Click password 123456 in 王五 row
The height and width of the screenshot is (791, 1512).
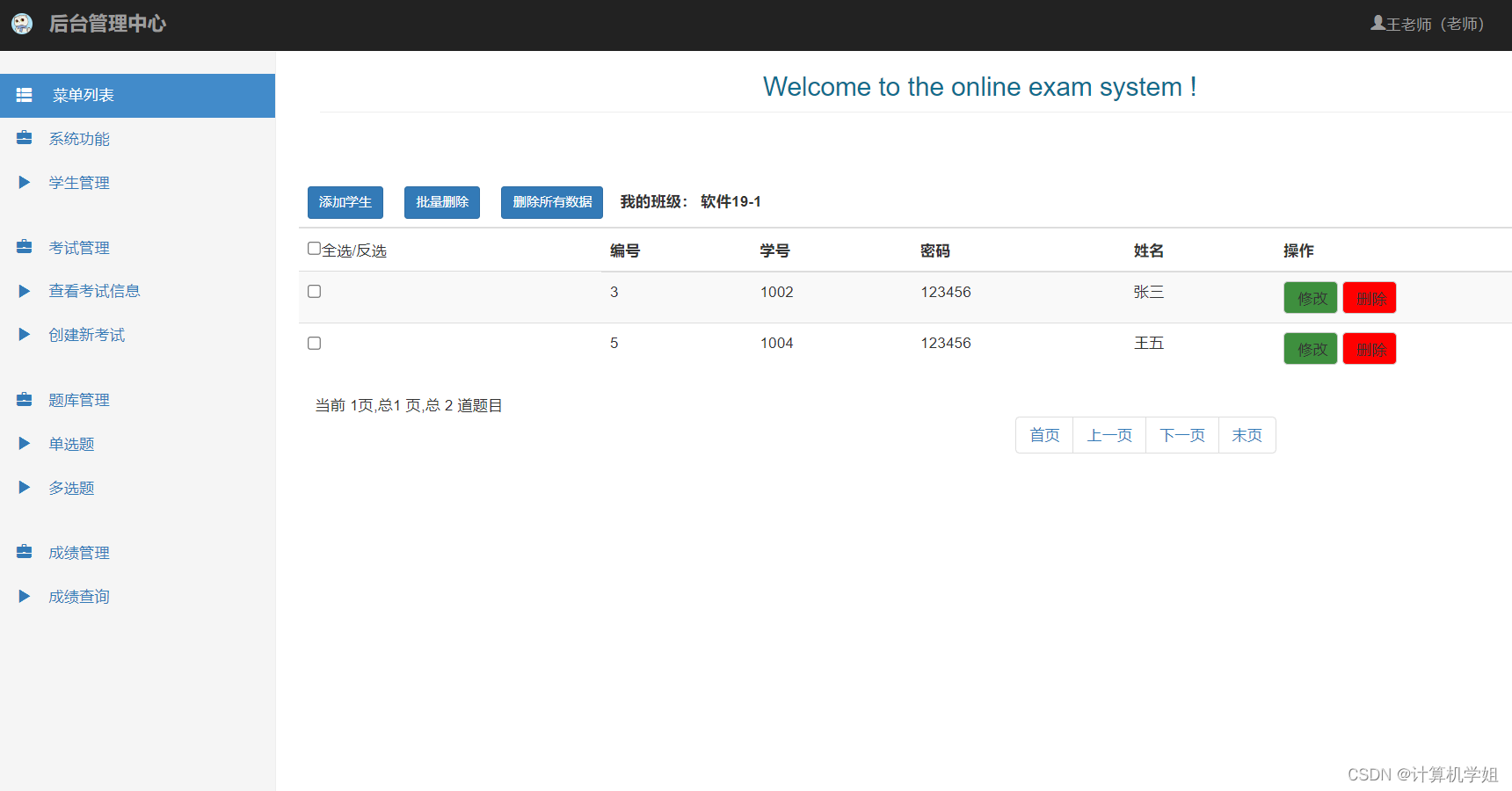coord(946,343)
